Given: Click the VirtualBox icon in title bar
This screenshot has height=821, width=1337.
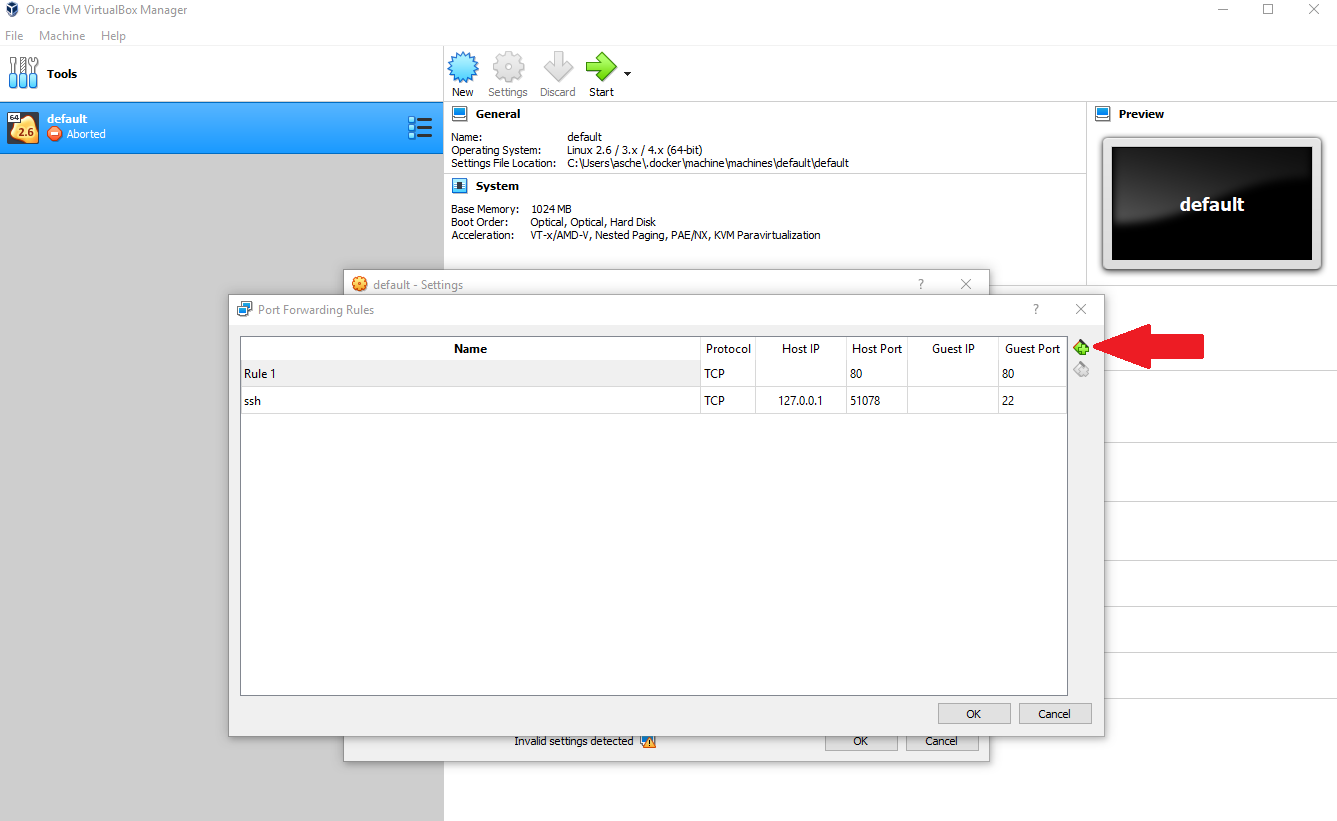Looking at the screenshot, I should (12, 10).
